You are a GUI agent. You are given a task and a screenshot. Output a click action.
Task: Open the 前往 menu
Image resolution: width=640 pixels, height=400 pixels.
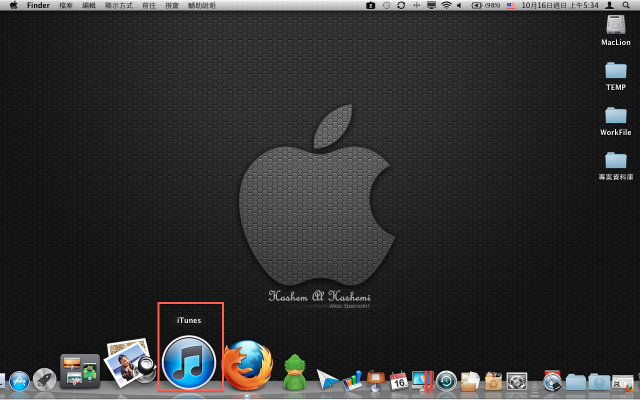tap(149, 5)
